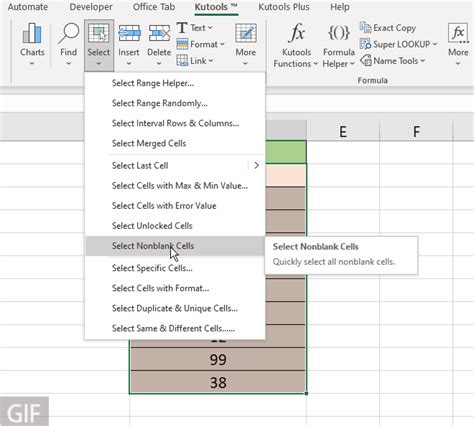Expand the Charts dropdown arrow

[x=32, y=63]
